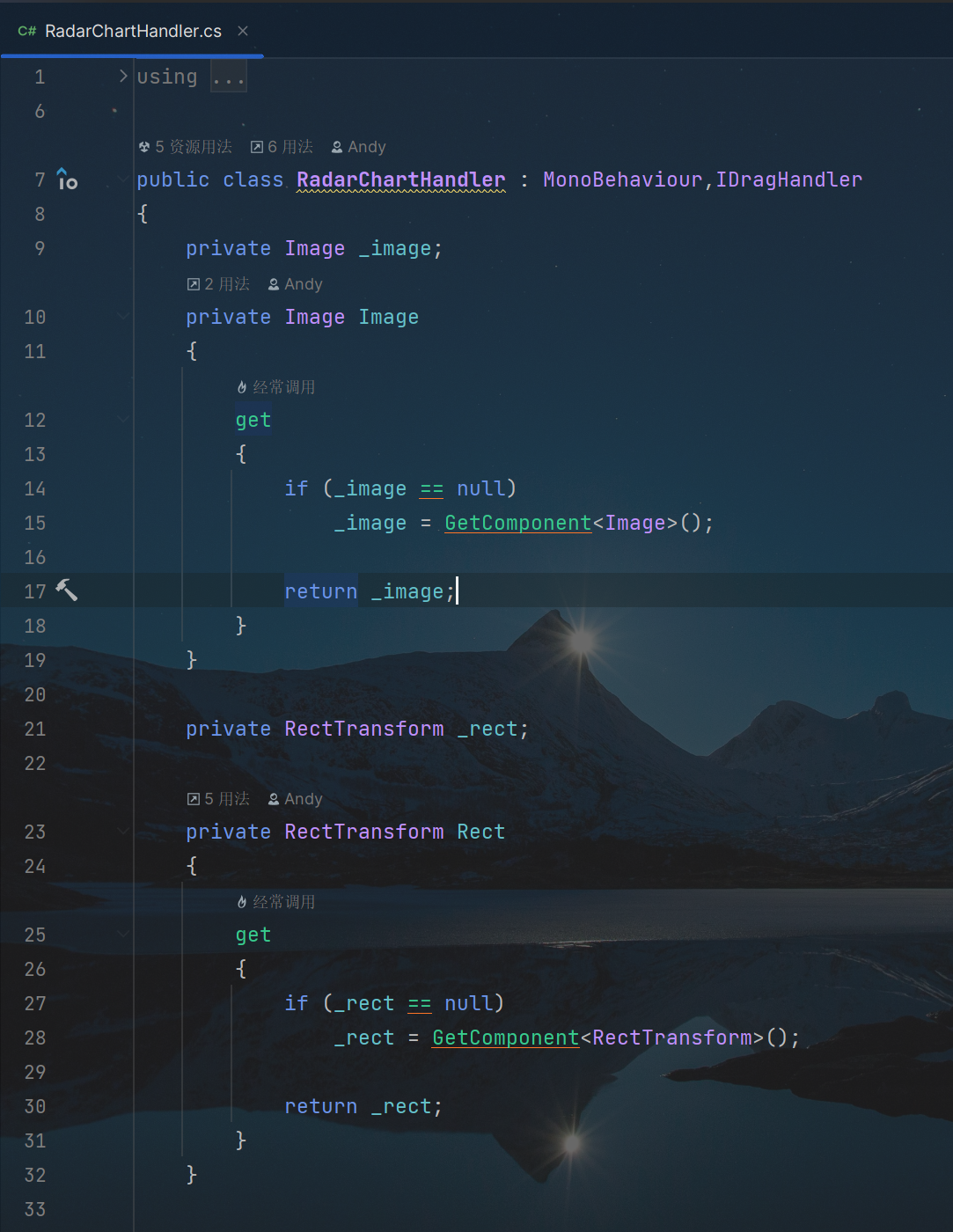
Task: Click the author person icon above class declaration
Action: click(337, 147)
